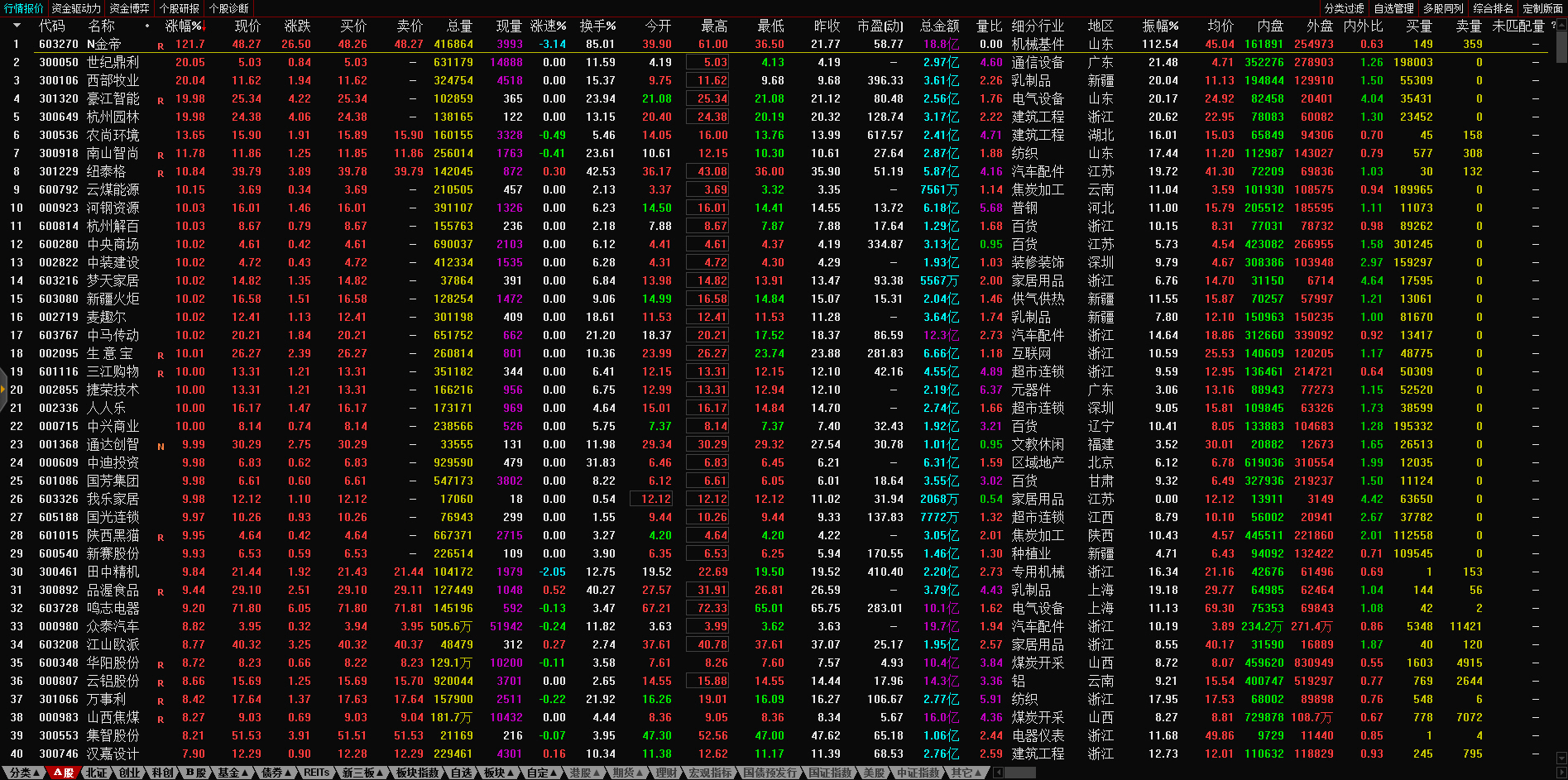
Task: Open 分类过滤 in the top right
Action: pos(1344,8)
